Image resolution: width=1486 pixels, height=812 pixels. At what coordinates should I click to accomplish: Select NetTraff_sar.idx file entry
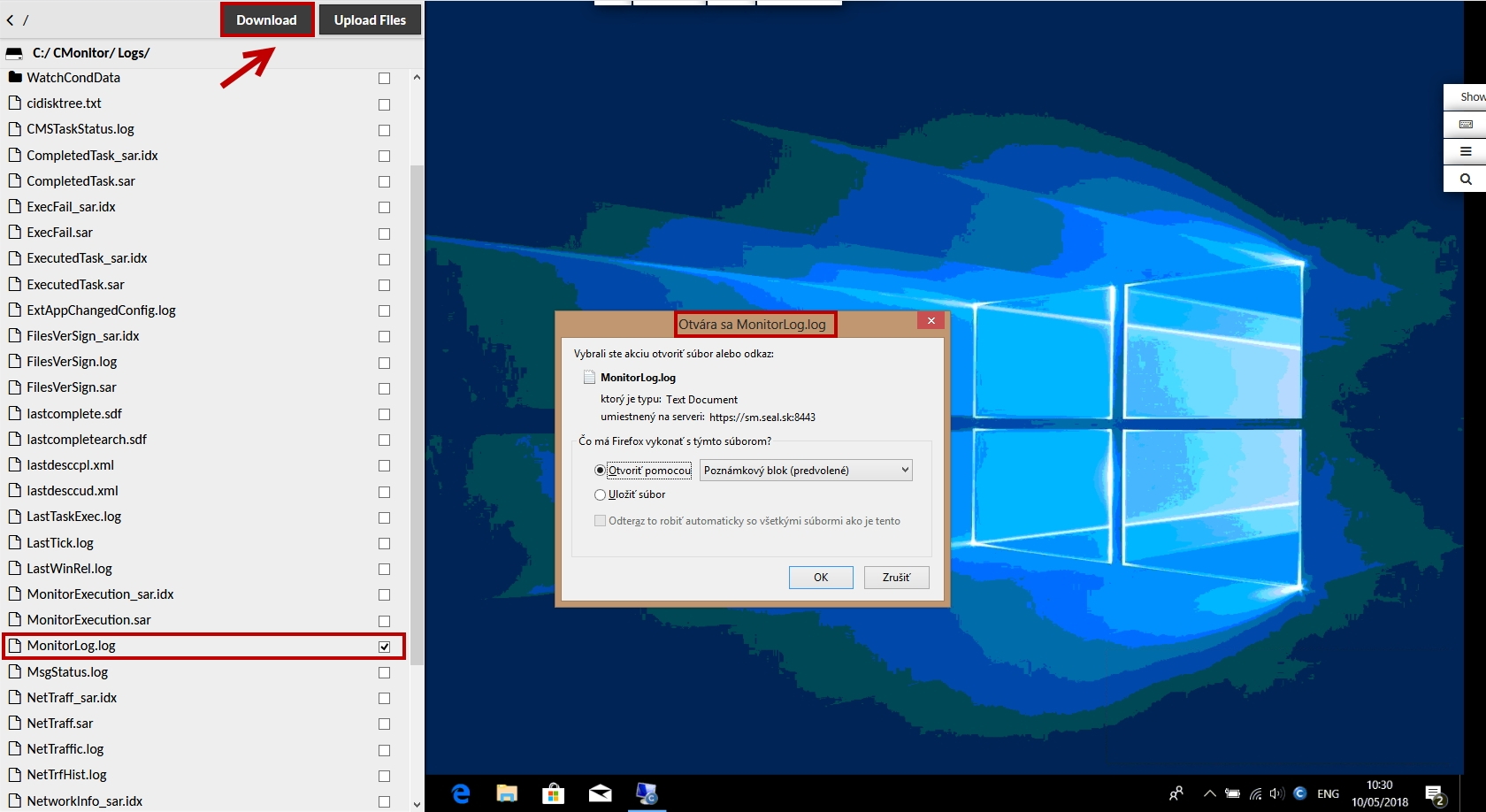pos(72,698)
